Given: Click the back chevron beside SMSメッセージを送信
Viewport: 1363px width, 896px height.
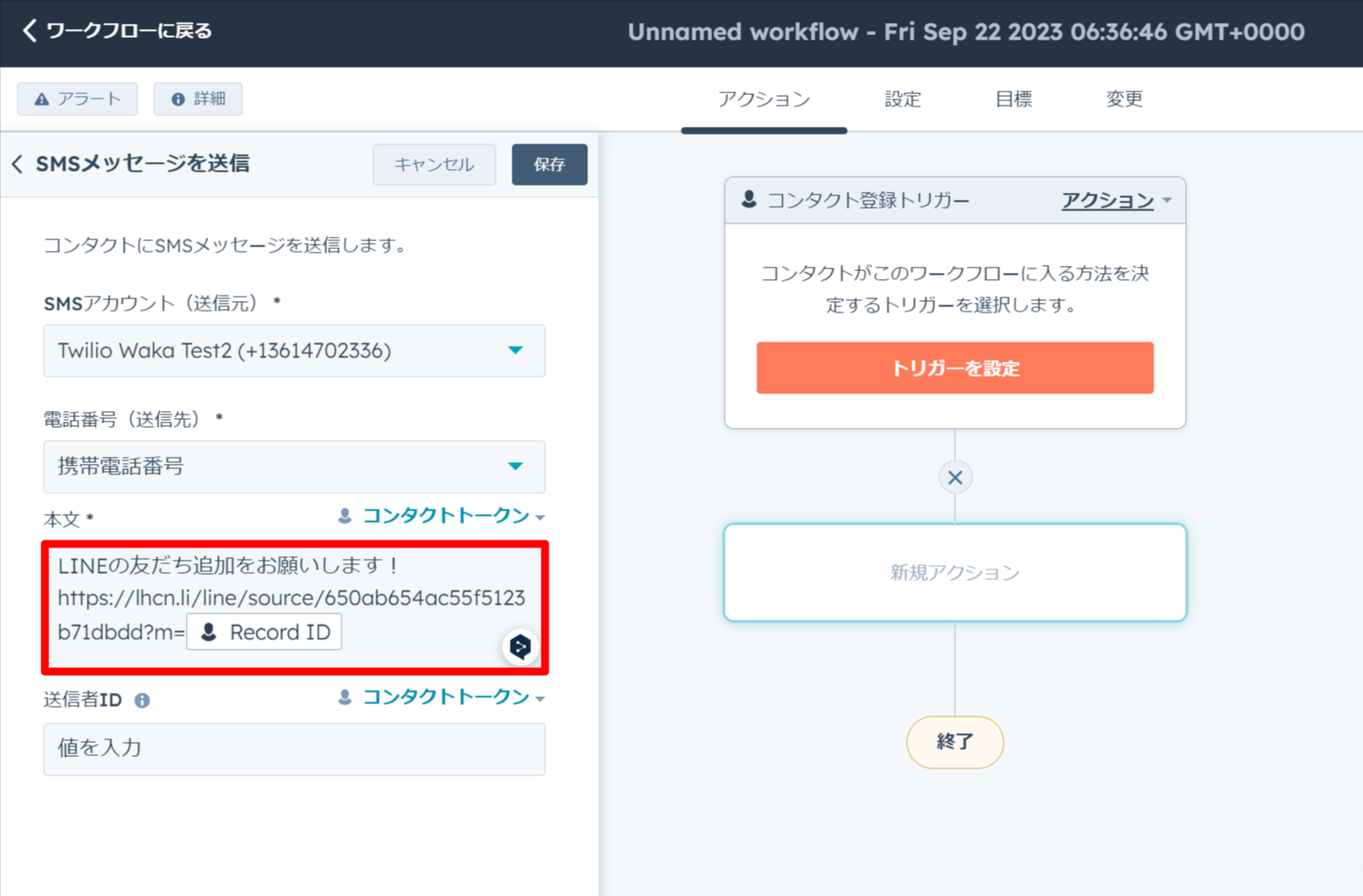Looking at the screenshot, I should pos(18,165).
